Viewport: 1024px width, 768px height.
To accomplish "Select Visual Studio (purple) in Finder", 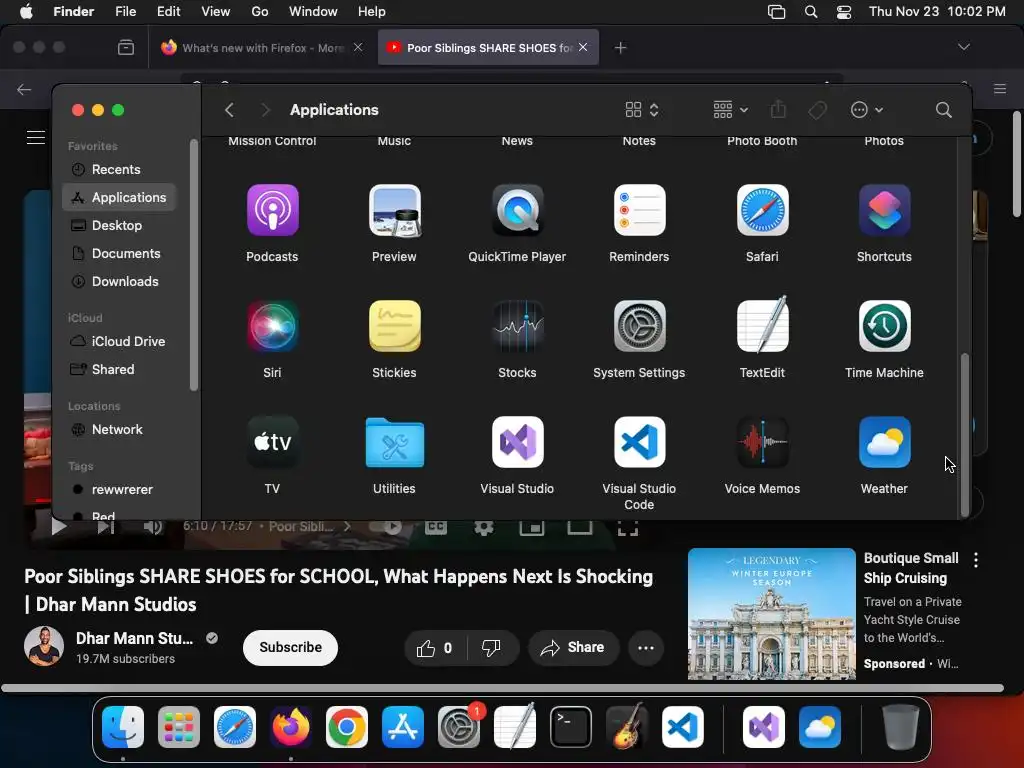I will point(517,442).
